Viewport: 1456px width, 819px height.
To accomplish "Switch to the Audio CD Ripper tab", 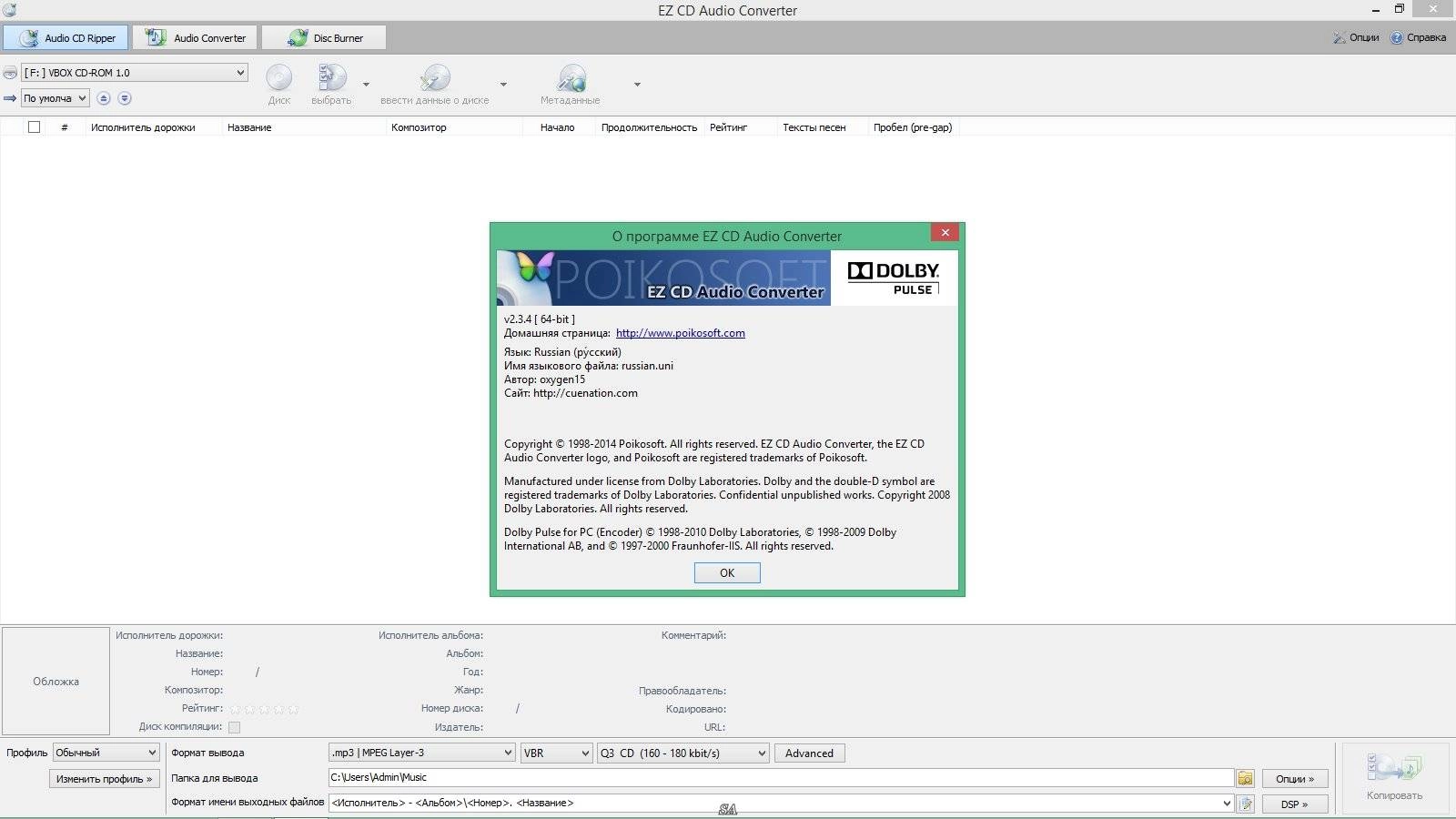I will coord(66,37).
